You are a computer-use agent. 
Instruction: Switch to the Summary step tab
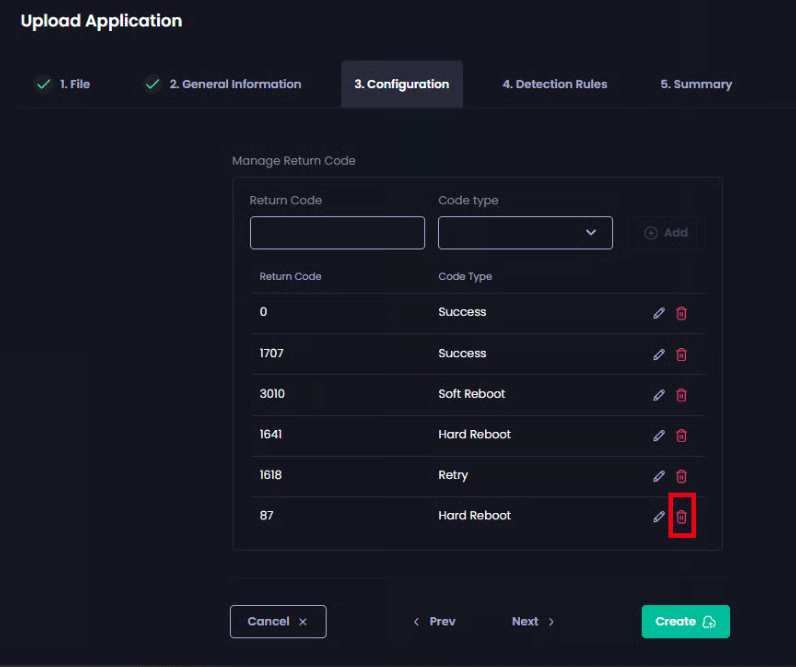(x=696, y=85)
